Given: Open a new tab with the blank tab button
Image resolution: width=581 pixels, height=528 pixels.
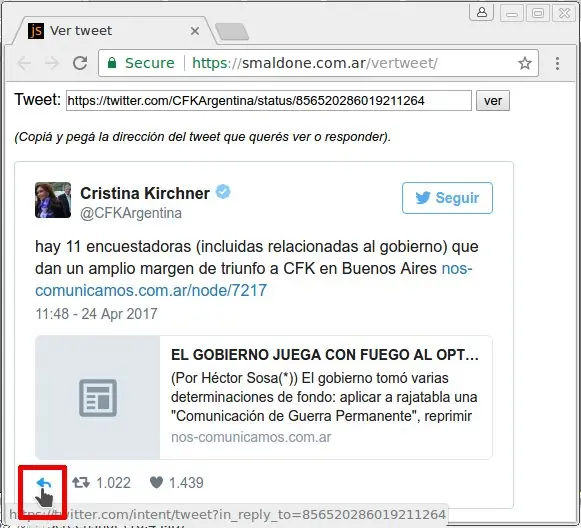Looking at the screenshot, I should (232, 31).
